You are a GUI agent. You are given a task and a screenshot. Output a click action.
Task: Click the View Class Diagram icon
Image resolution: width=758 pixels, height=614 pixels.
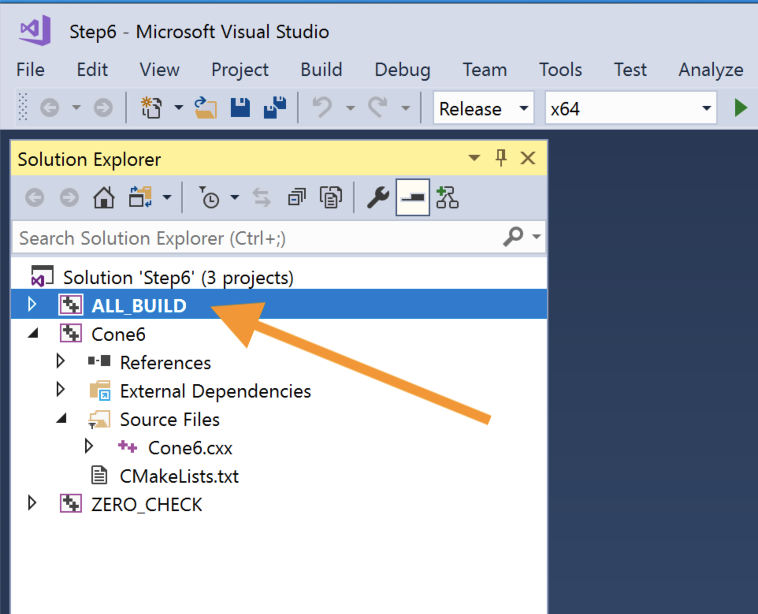coord(447,198)
